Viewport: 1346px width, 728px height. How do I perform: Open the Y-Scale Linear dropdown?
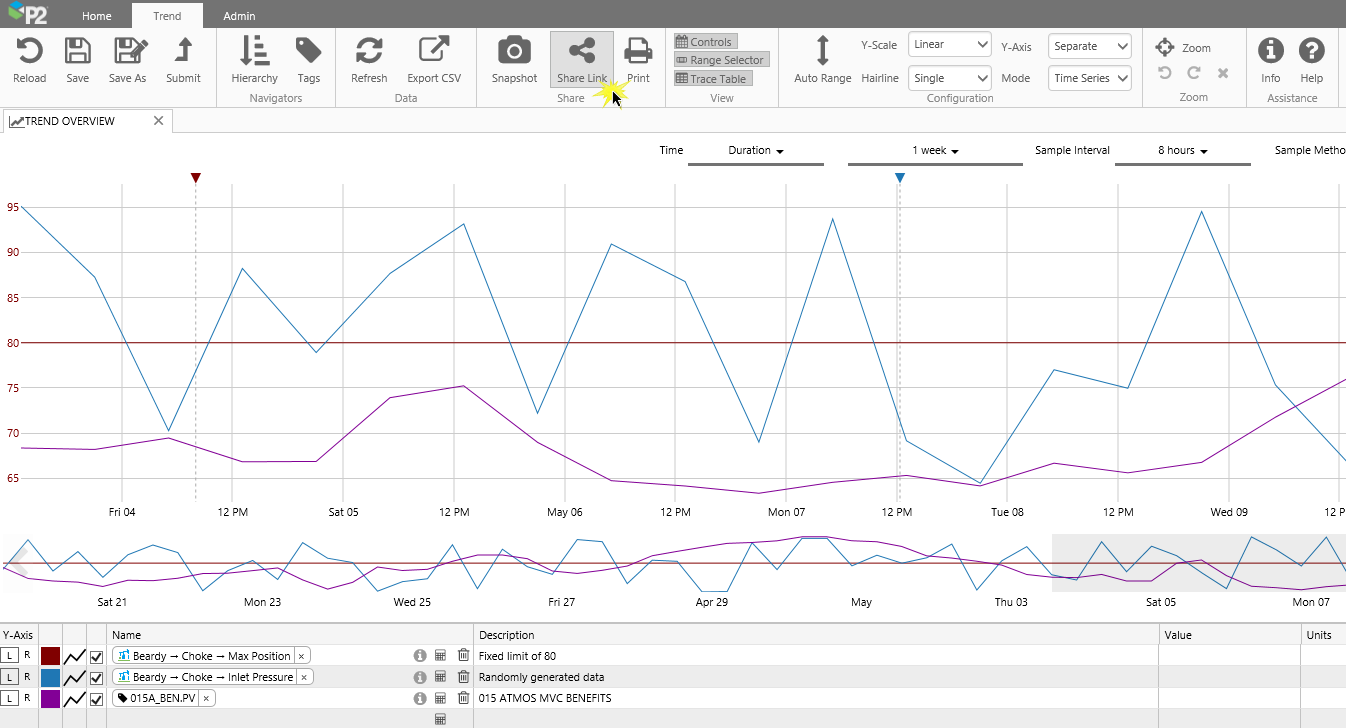click(949, 45)
